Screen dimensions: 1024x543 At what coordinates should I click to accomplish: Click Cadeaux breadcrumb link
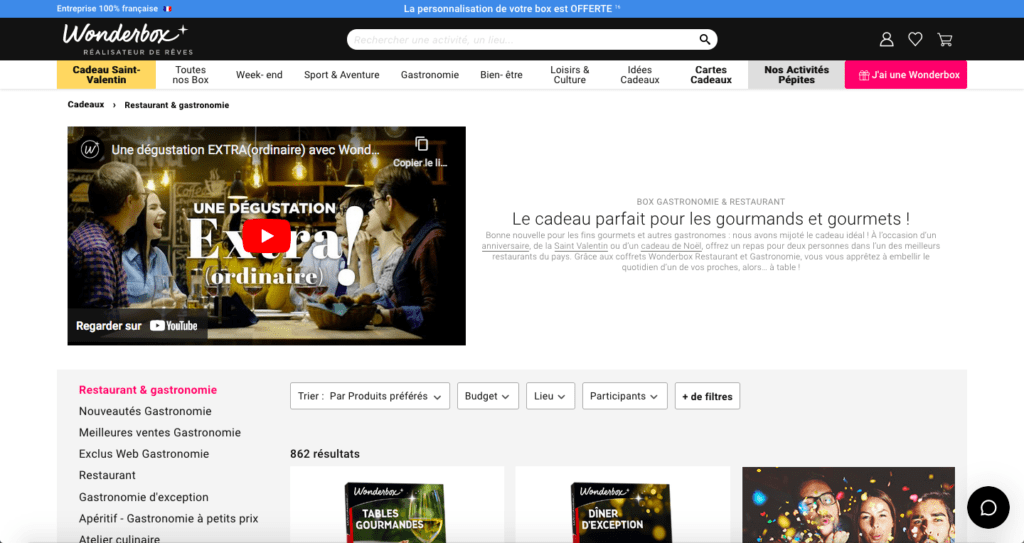click(86, 105)
